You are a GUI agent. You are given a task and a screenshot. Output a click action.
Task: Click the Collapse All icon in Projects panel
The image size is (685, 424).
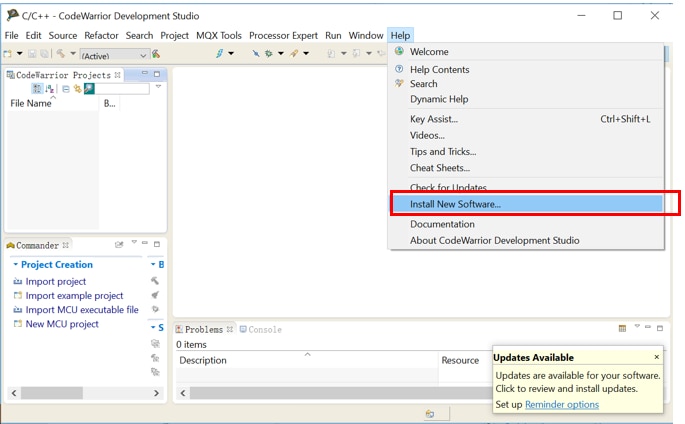[x=66, y=89]
